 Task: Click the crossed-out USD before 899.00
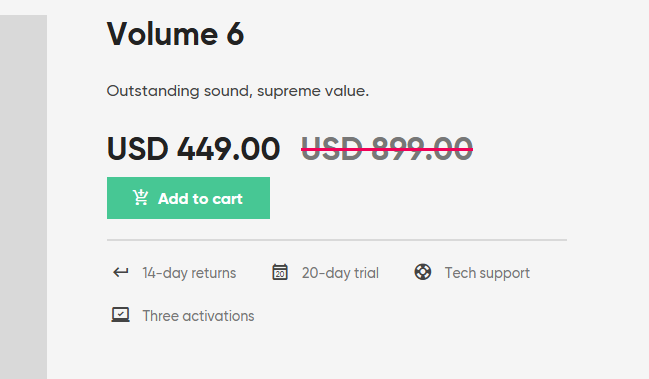tap(332, 149)
